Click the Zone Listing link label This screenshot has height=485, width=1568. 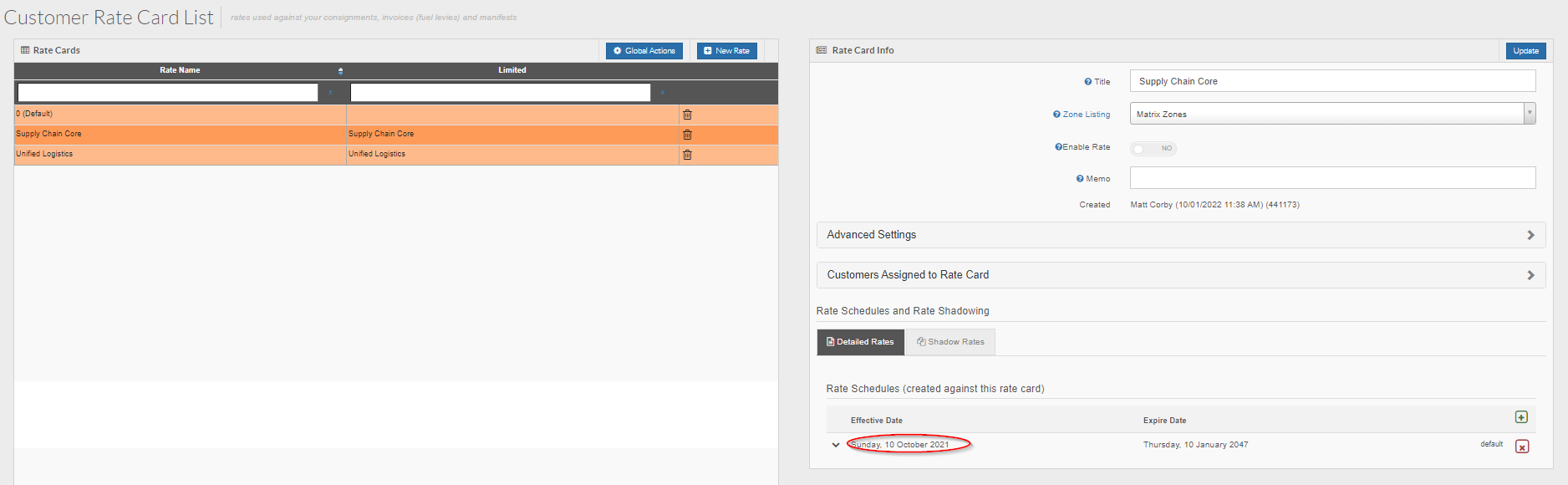click(1087, 115)
